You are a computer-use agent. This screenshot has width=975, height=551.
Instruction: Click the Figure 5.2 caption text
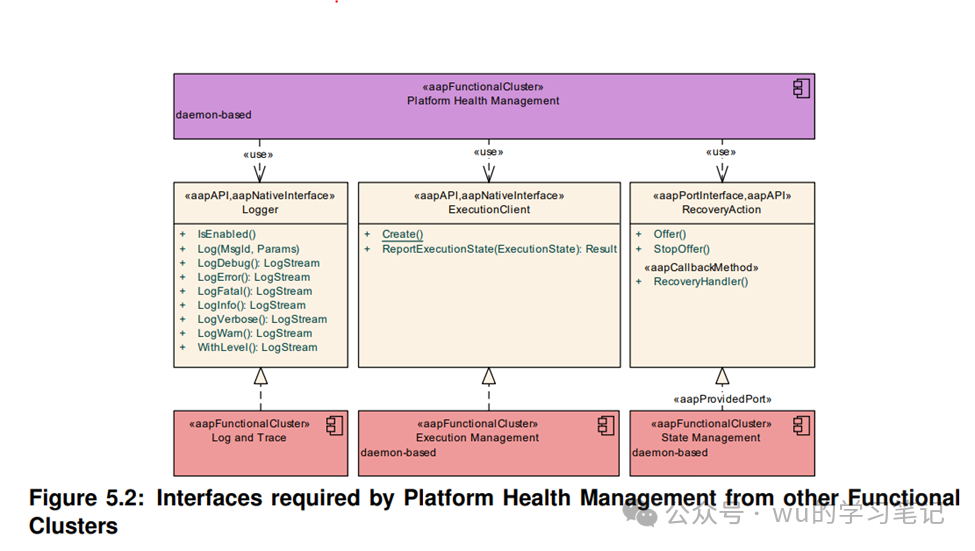tap(494, 511)
